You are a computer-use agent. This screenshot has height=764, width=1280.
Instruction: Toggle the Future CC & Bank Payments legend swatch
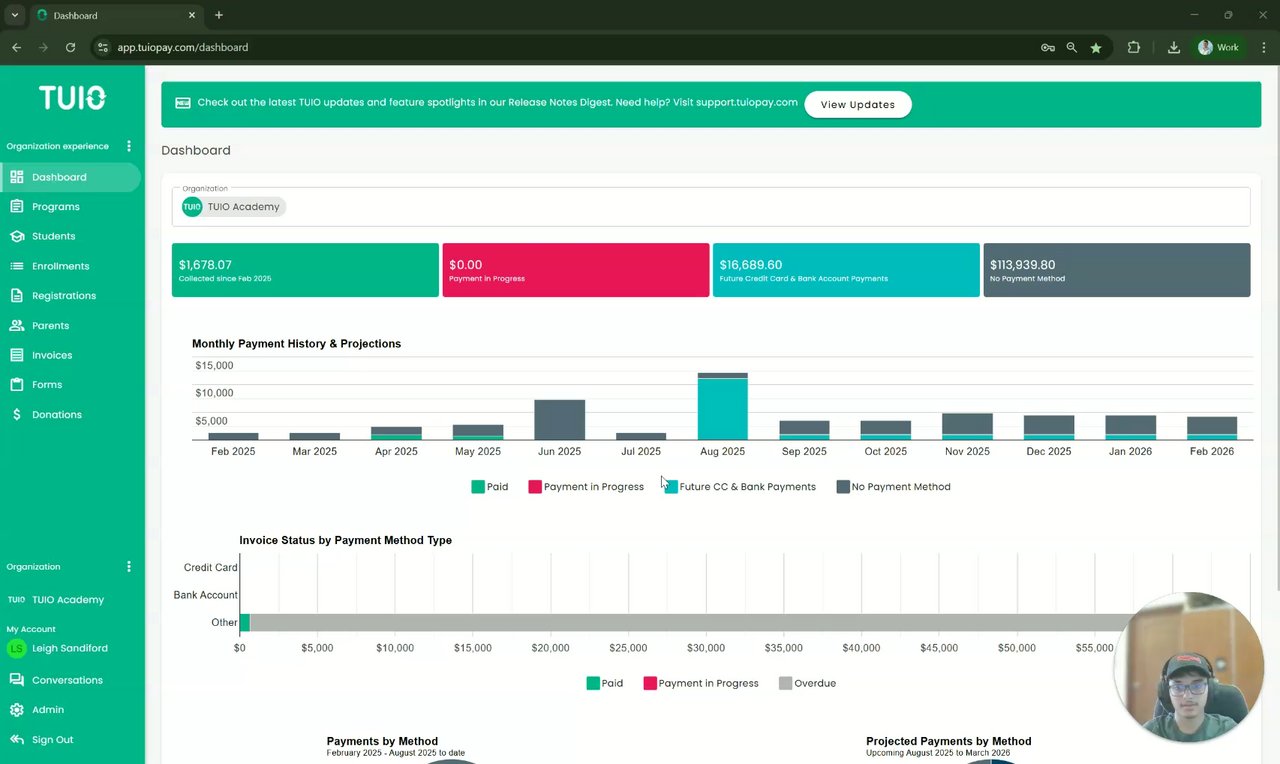coord(671,487)
